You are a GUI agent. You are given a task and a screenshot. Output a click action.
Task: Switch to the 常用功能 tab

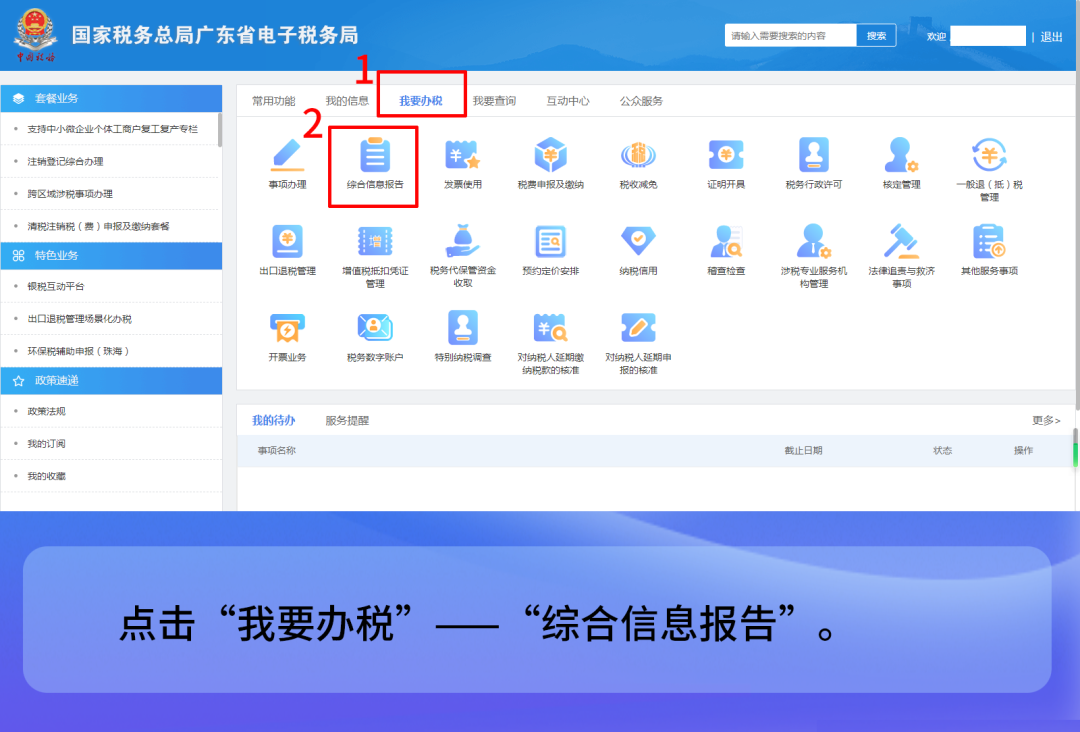coord(273,101)
